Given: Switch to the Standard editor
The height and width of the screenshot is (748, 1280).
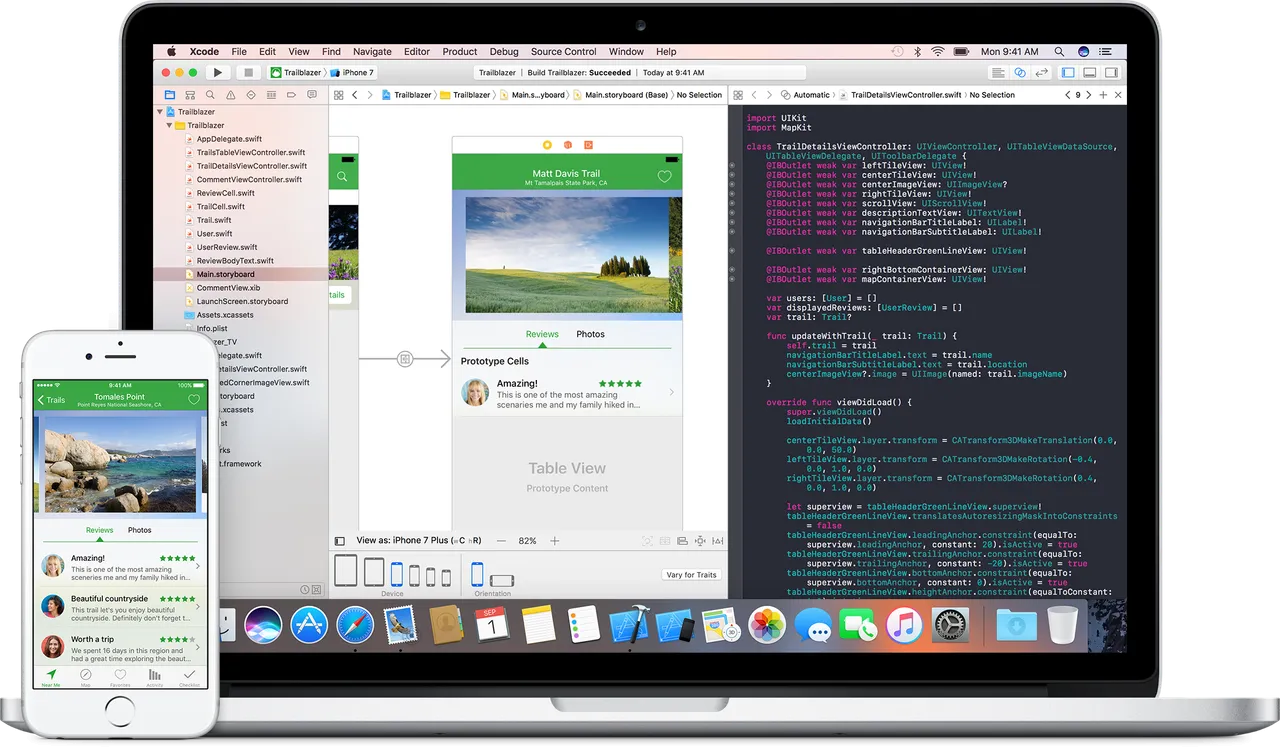Looking at the screenshot, I should pos(998,72).
